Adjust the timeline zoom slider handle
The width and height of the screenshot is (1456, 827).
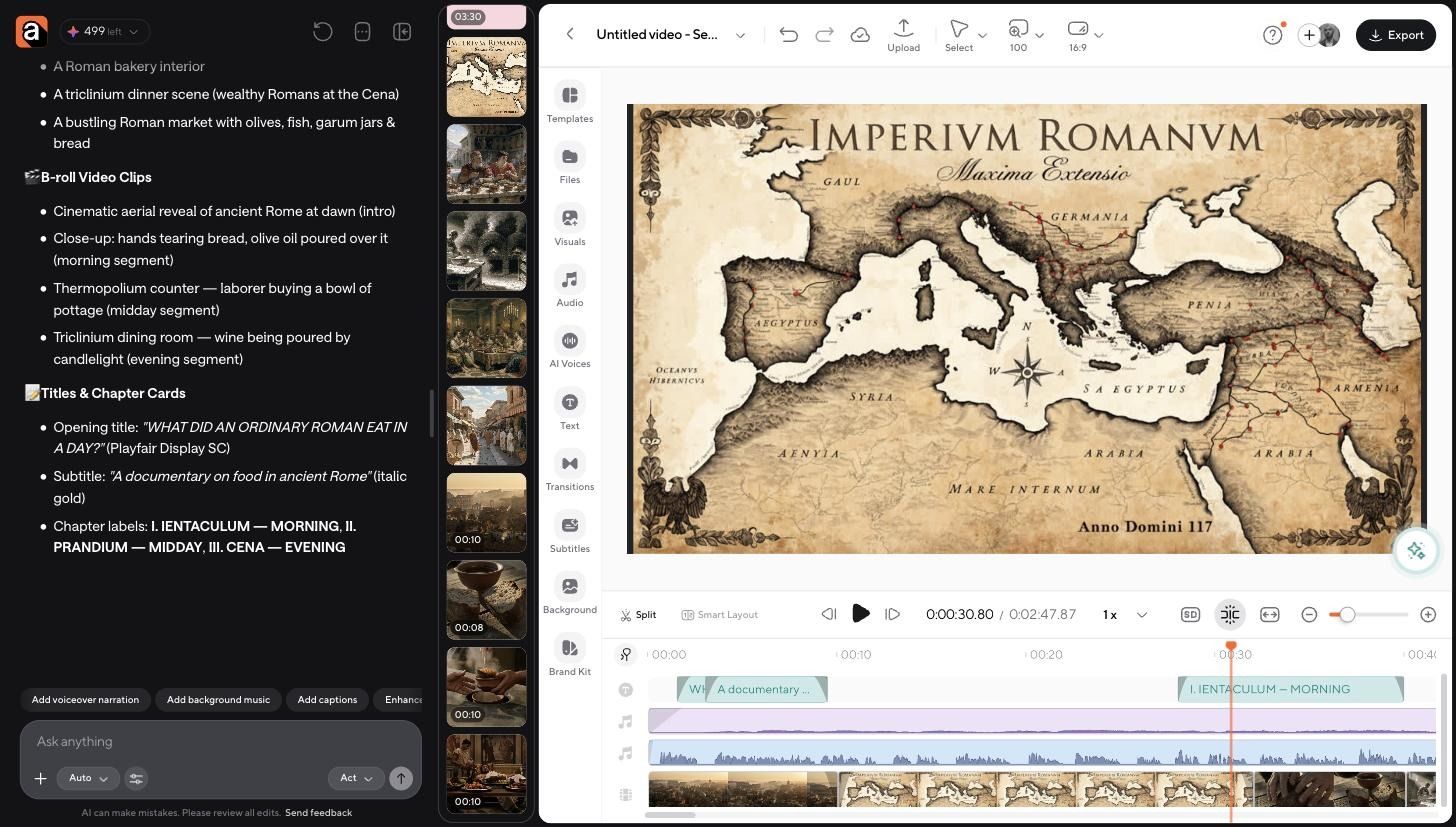click(1347, 615)
